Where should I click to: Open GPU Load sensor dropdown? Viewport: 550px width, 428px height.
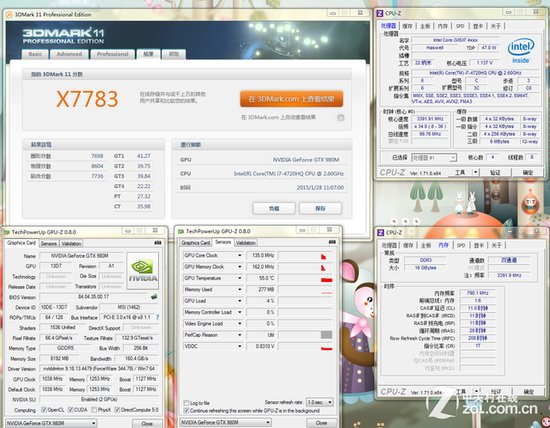pos(240,301)
